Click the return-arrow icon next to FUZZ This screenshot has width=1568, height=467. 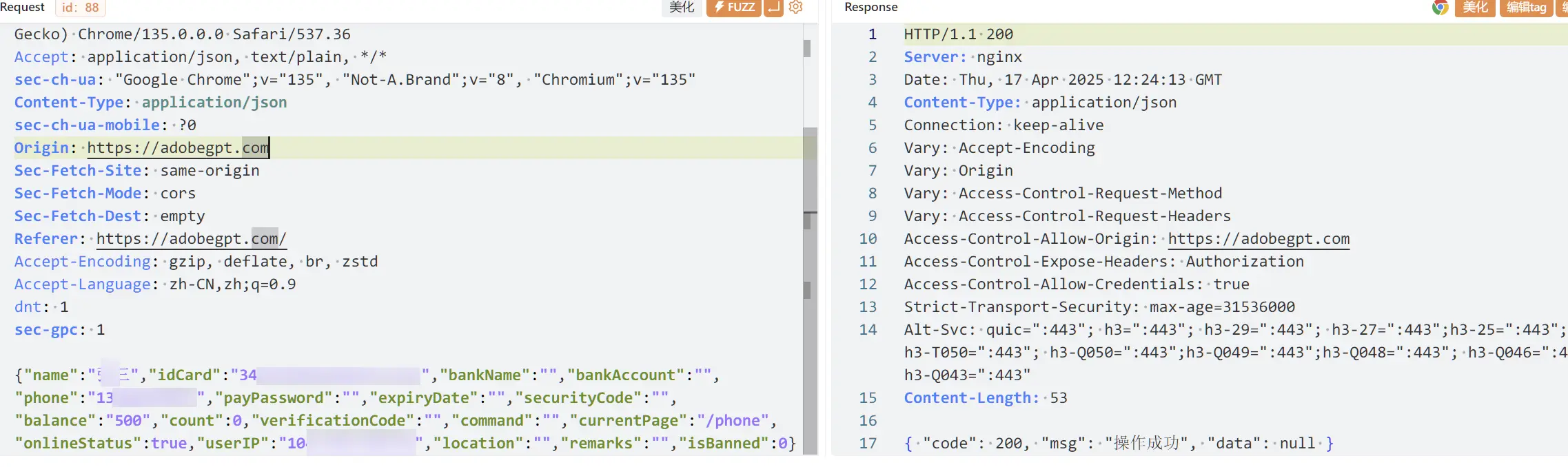click(x=774, y=8)
